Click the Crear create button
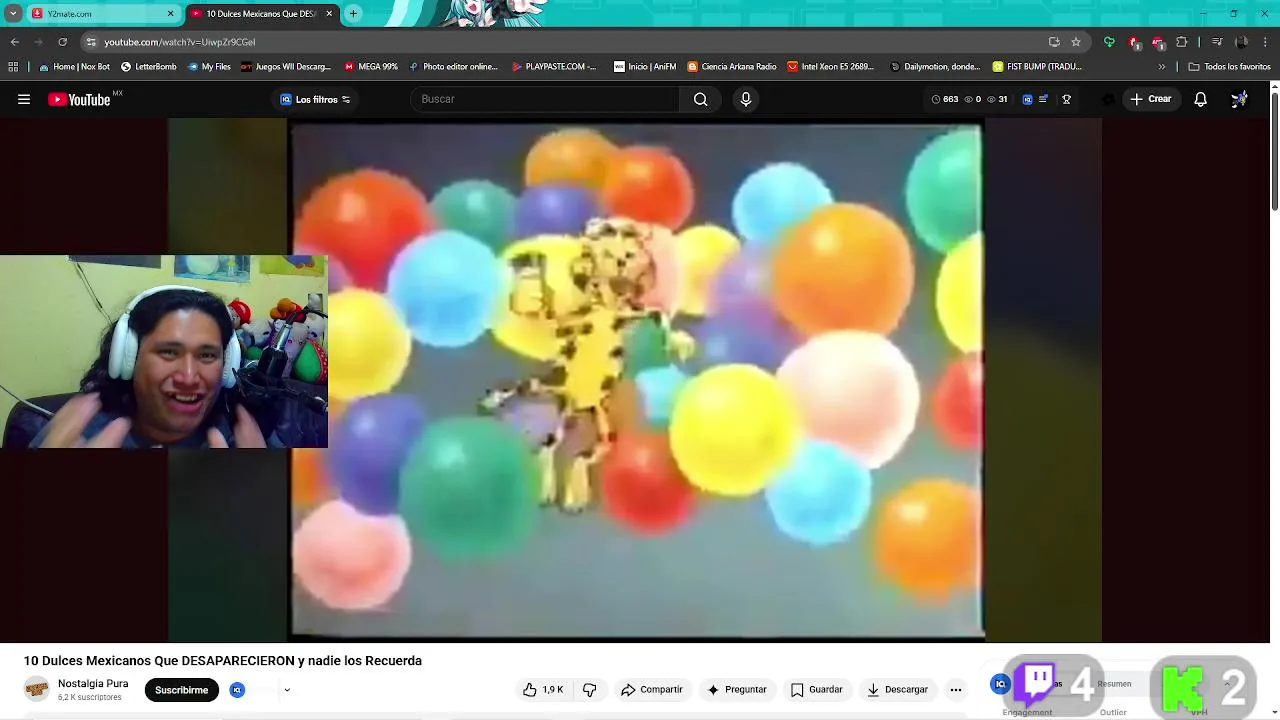The image size is (1280, 720). click(x=1150, y=99)
